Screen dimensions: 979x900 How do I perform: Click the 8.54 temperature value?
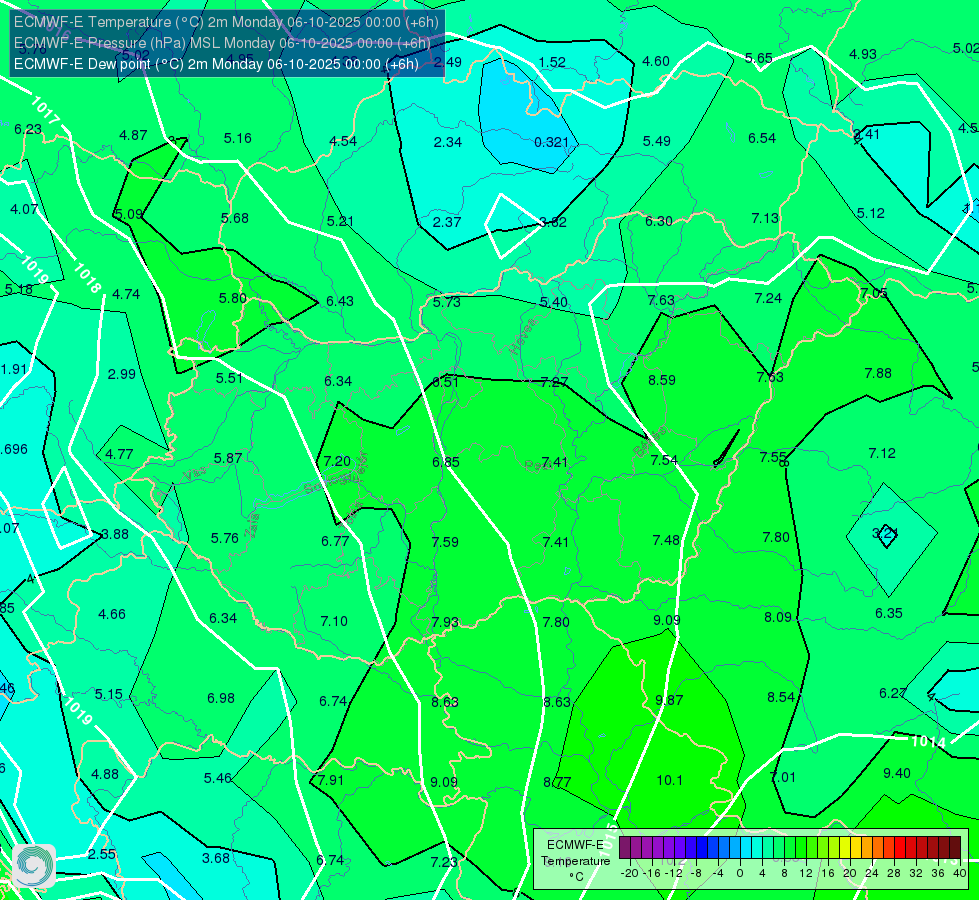[x=780, y=697]
